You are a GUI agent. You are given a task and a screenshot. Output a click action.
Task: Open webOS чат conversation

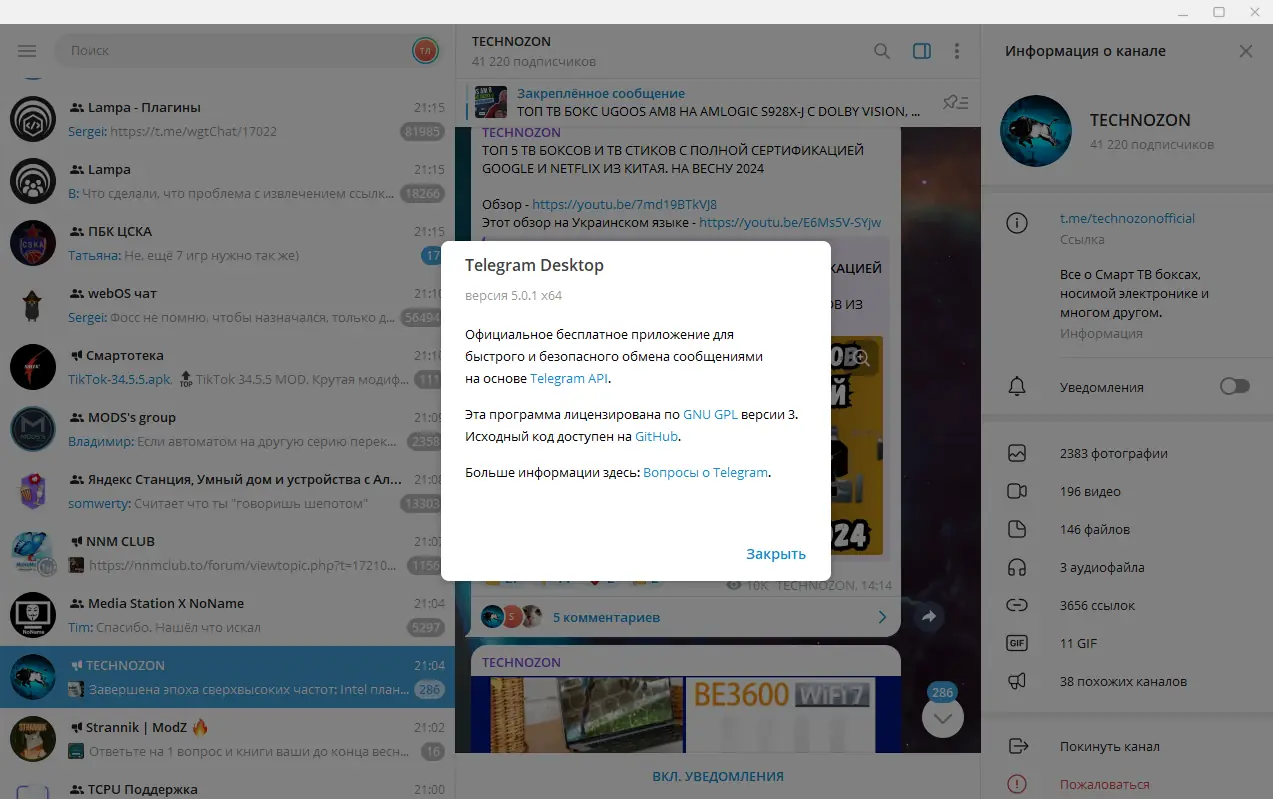pyautogui.click(x=227, y=305)
